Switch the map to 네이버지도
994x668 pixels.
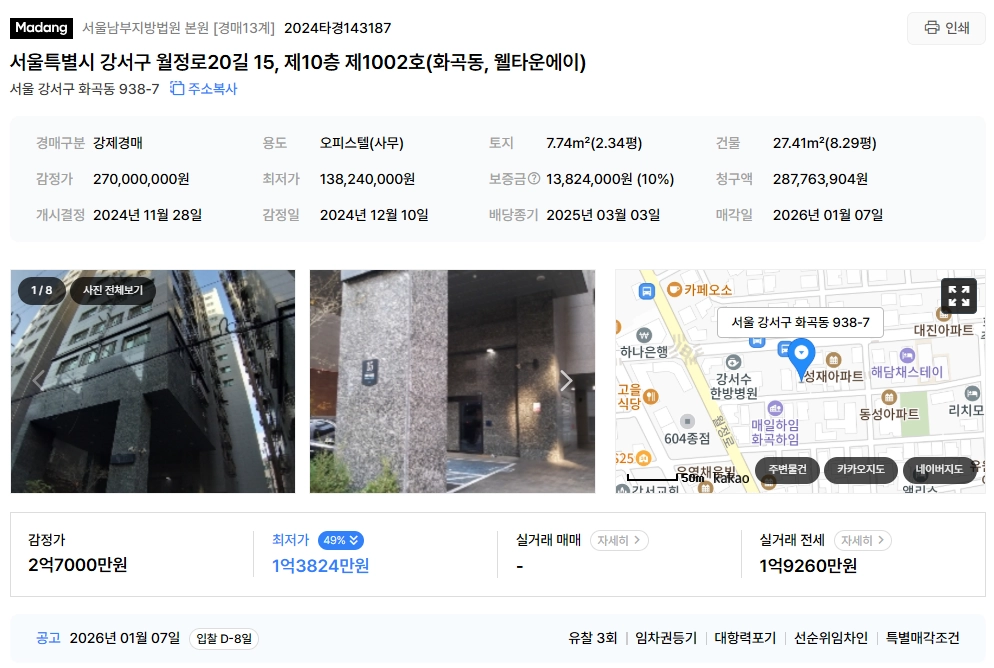pyautogui.click(x=939, y=470)
